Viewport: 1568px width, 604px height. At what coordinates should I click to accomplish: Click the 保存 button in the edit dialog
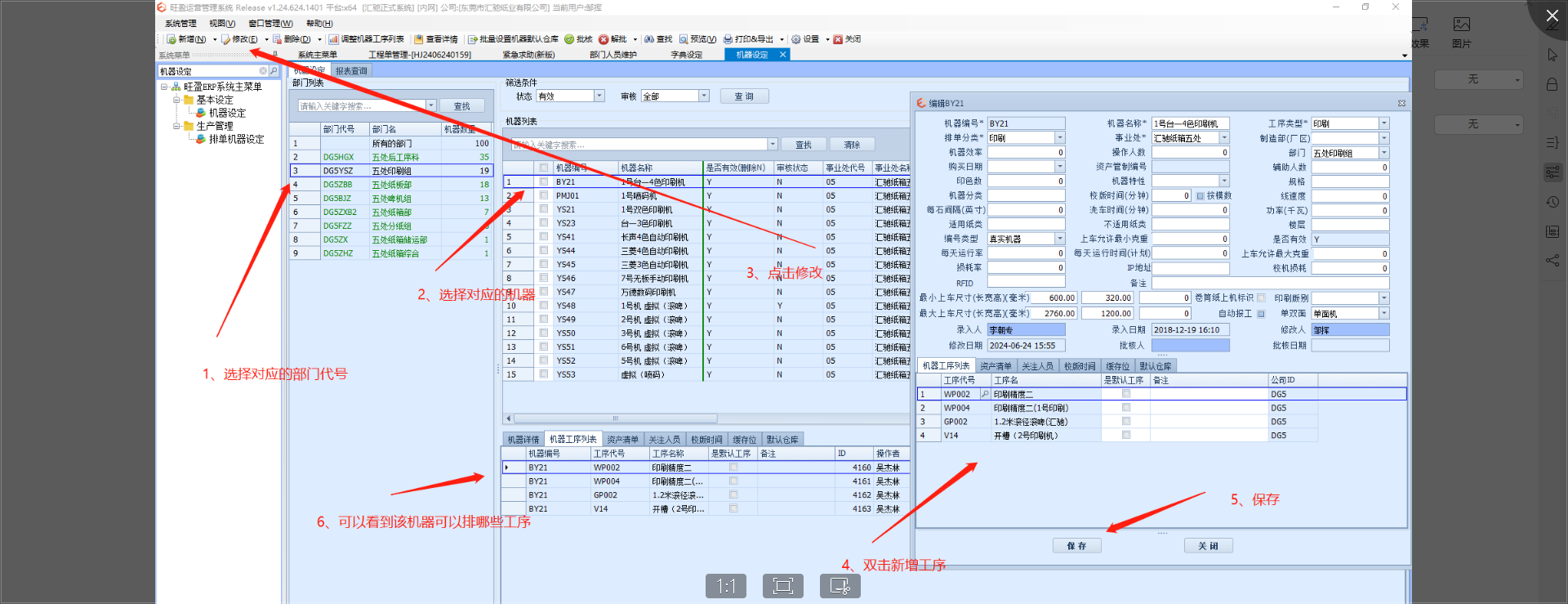(x=1076, y=546)
